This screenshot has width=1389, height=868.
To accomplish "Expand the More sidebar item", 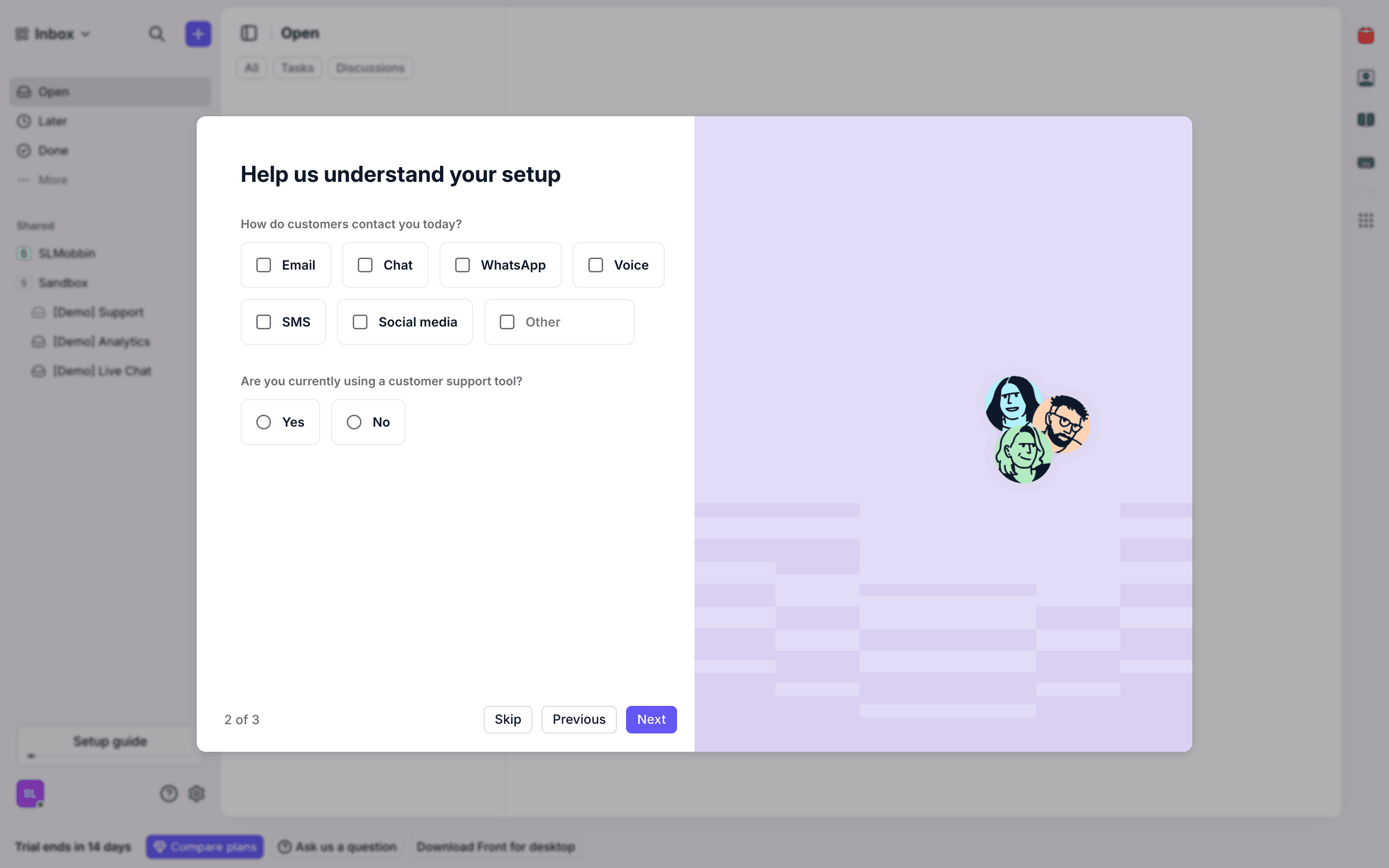I will coord(52,180).
